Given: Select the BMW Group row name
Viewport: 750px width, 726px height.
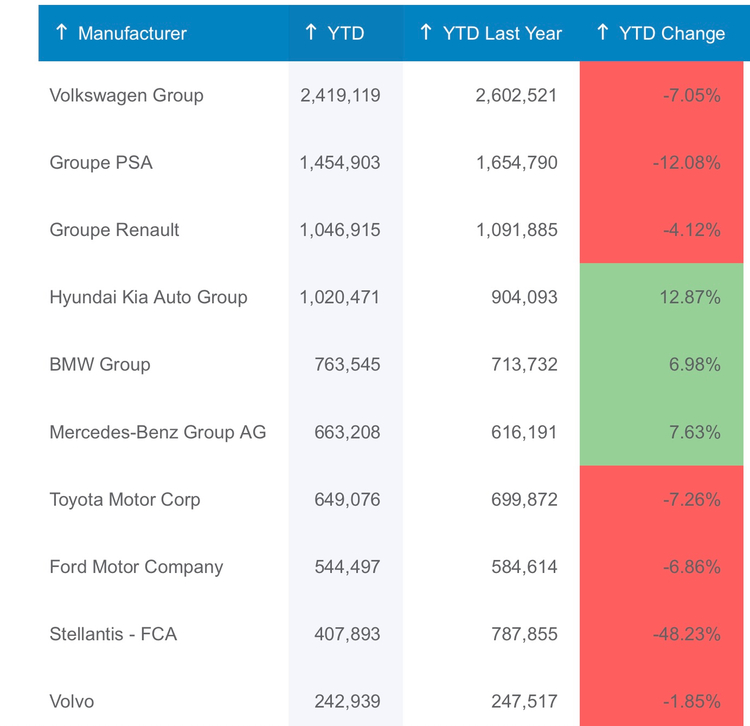Looking at the screenshot, I should tap(100, 364).
